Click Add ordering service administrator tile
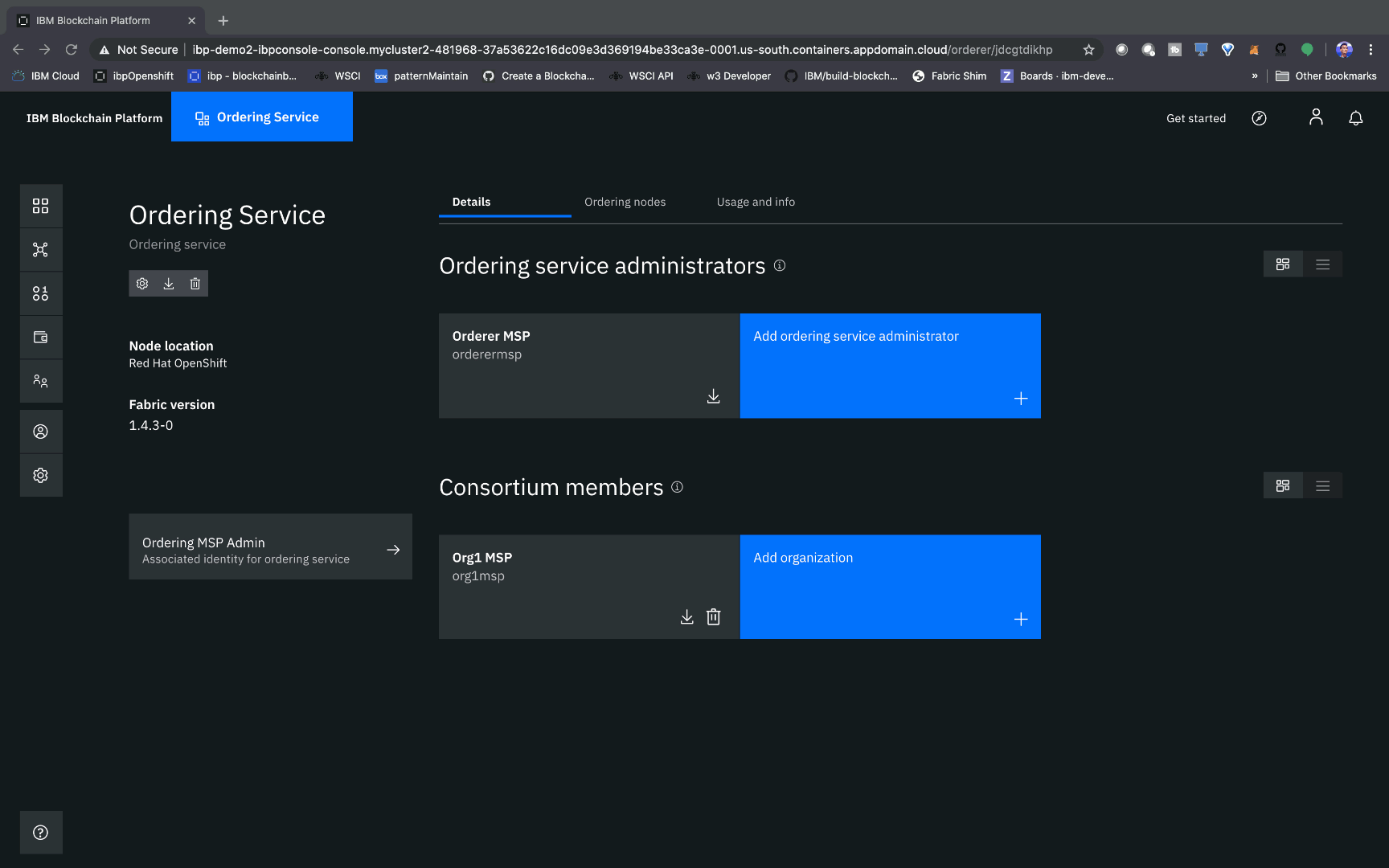Image resolution: width=1389 pixels, height=868 pixels. 891,366
